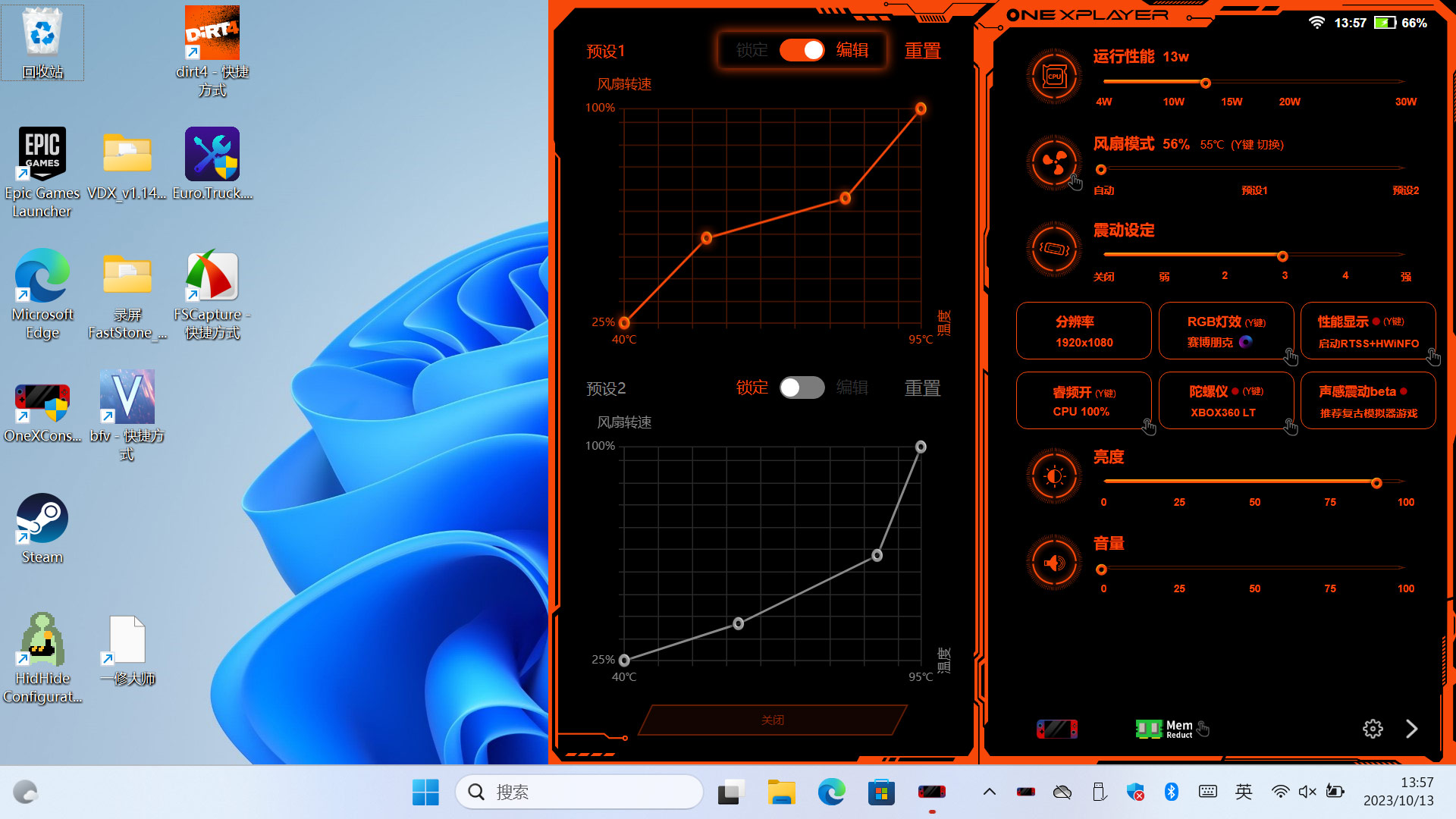Click taskbar clock 13:57 2023/10/13
Screen dimensions: 1456x819
coord(1398,792)
